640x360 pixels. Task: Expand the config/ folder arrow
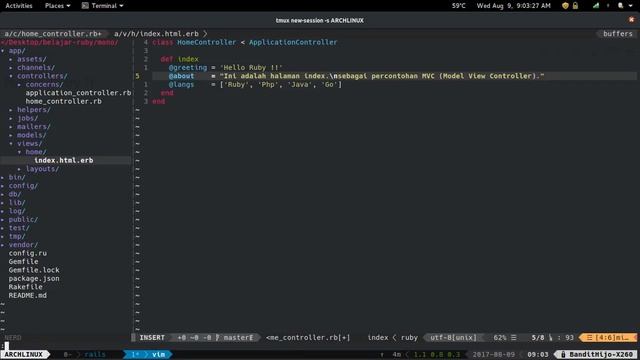pyautogui.click(x=2, y=186)
